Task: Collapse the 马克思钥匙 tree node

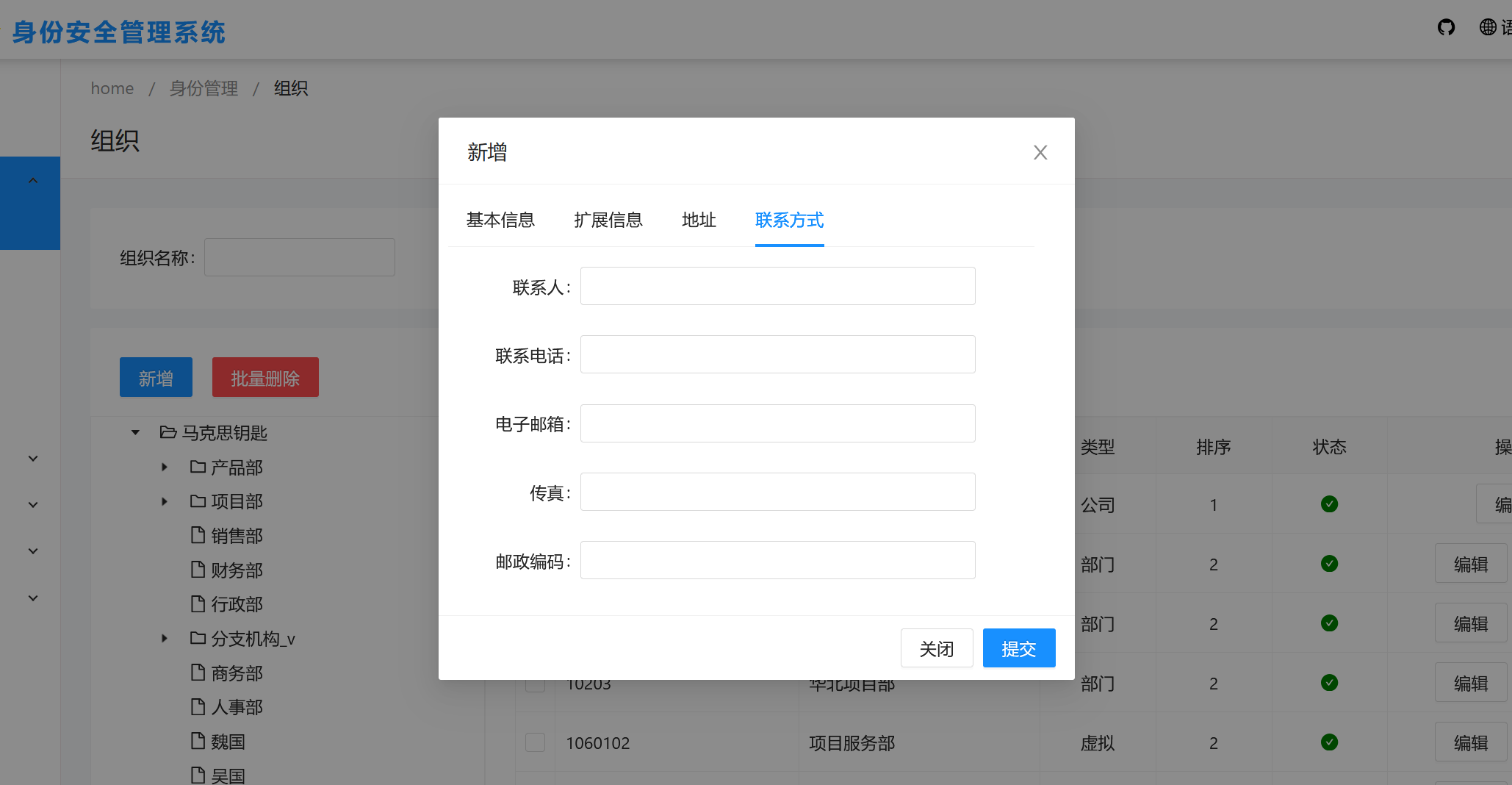Action: point(134,433)
